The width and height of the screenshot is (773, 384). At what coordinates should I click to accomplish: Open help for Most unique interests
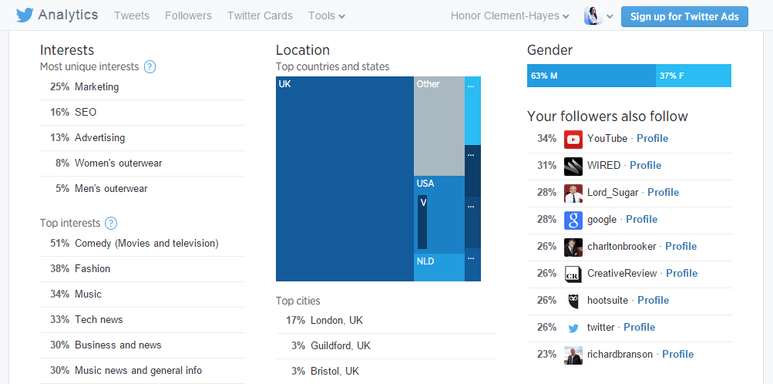[150, 67]
